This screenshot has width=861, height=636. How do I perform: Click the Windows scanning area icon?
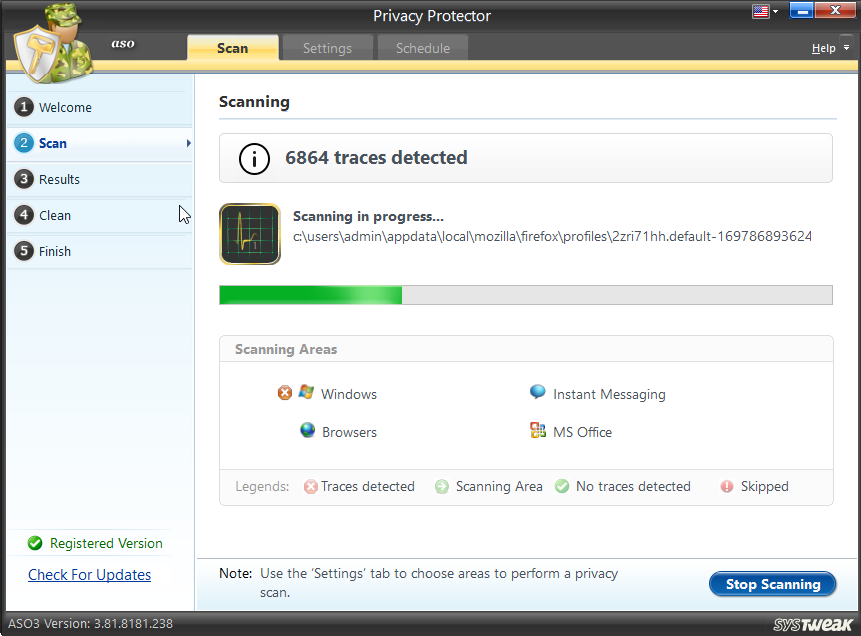(306, 393)
